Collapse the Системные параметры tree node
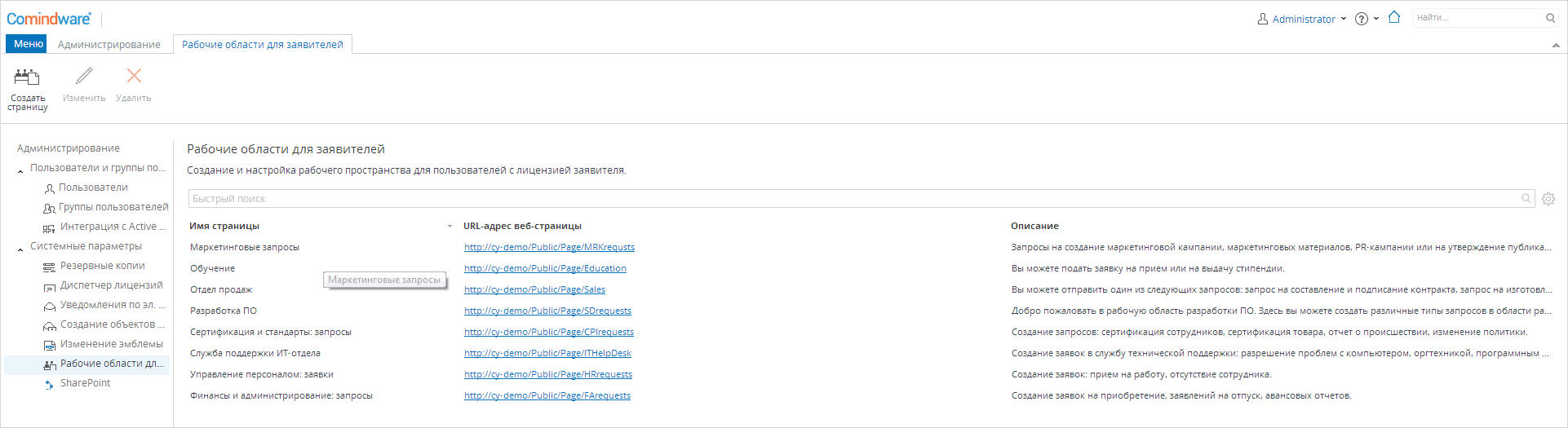1568x428 pixels. tap(20, 248)
